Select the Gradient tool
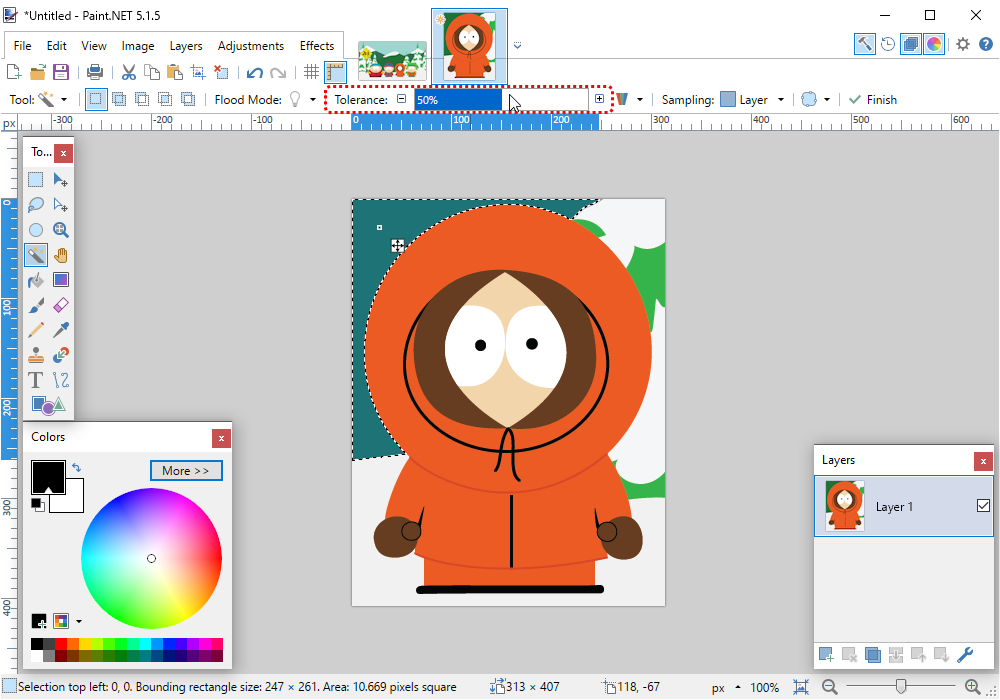The height and width of the screenshot is (700, 1000). click(x=61, y=280)
